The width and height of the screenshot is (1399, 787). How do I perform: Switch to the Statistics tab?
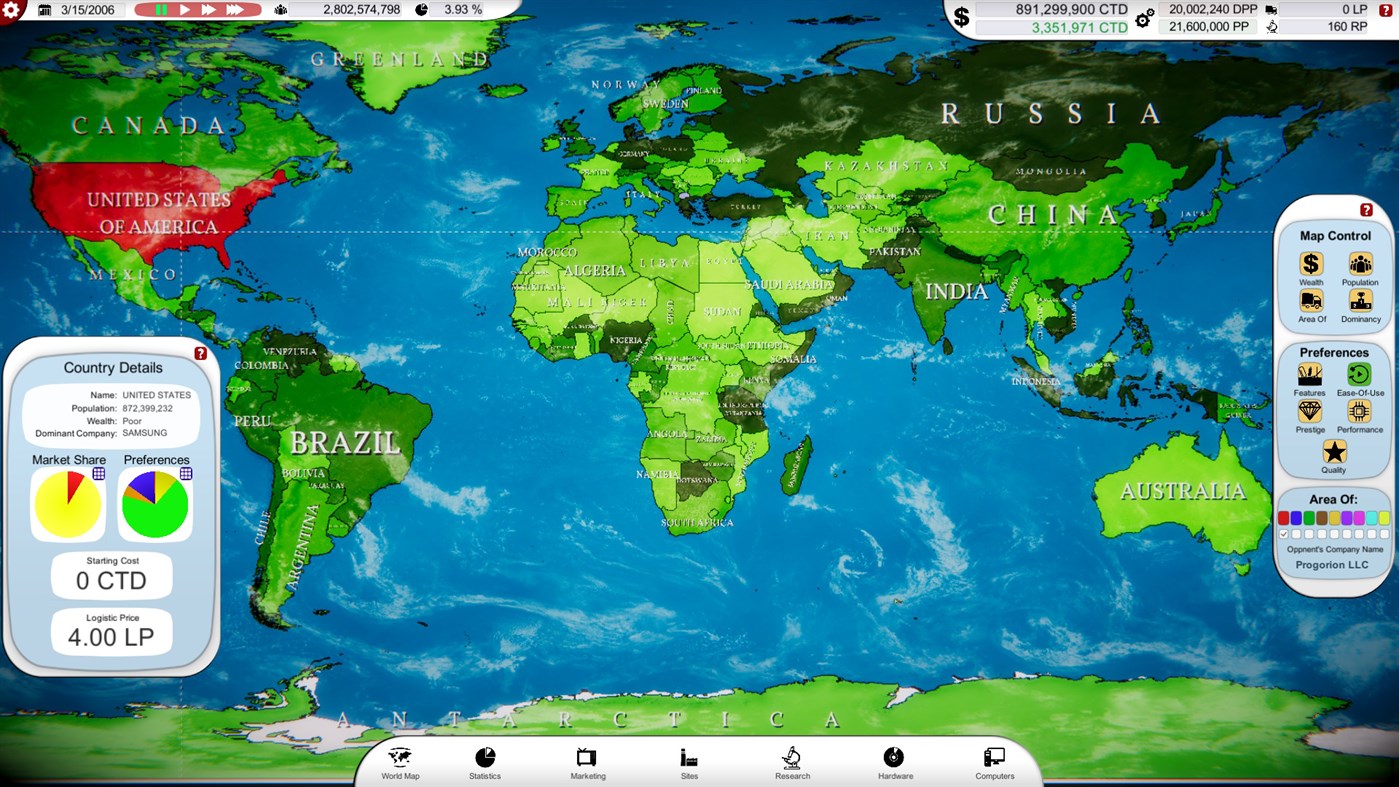coord(484,762)
